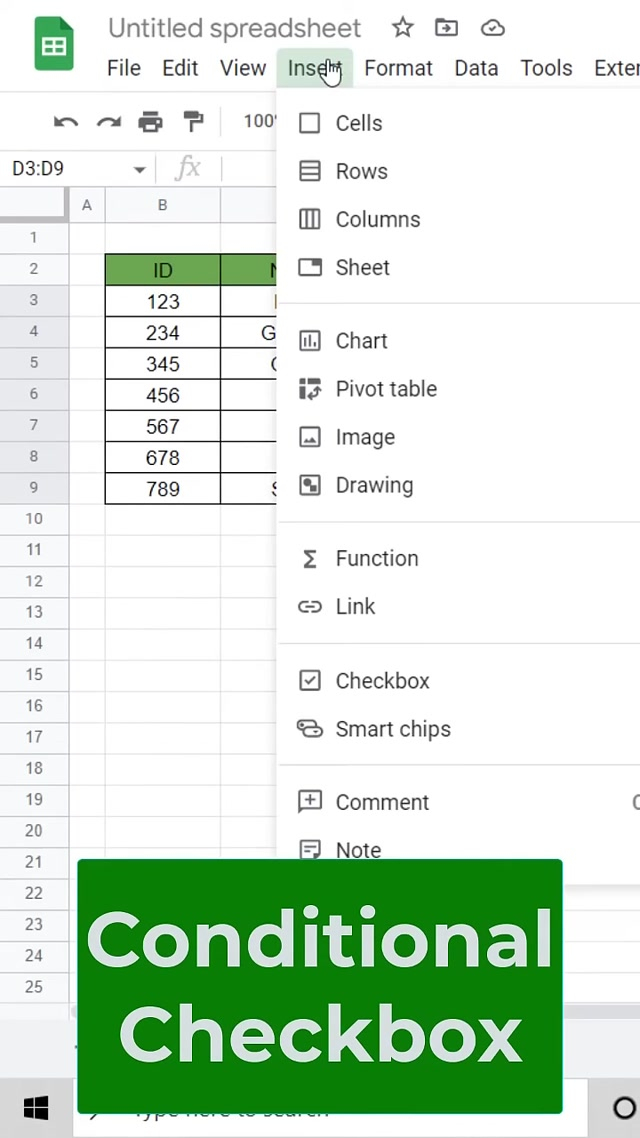Check the cloud save status icon

(x=492, y=28)
